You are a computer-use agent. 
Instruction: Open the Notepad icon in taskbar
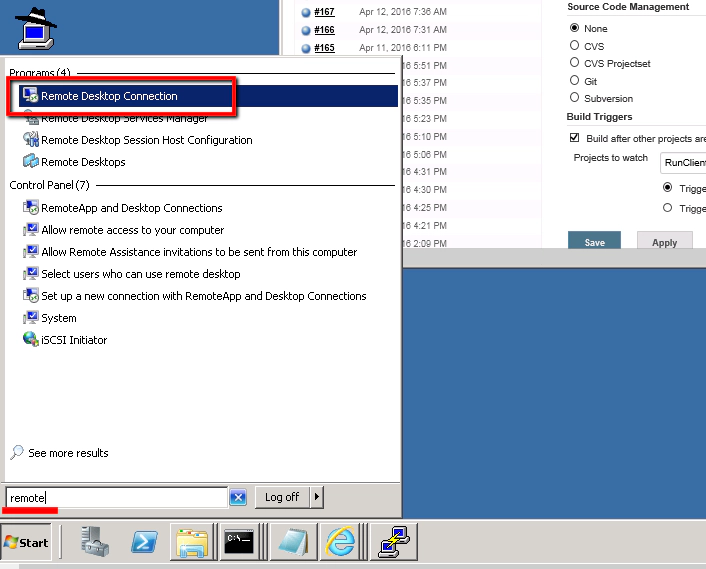click(x=293, y=542)
